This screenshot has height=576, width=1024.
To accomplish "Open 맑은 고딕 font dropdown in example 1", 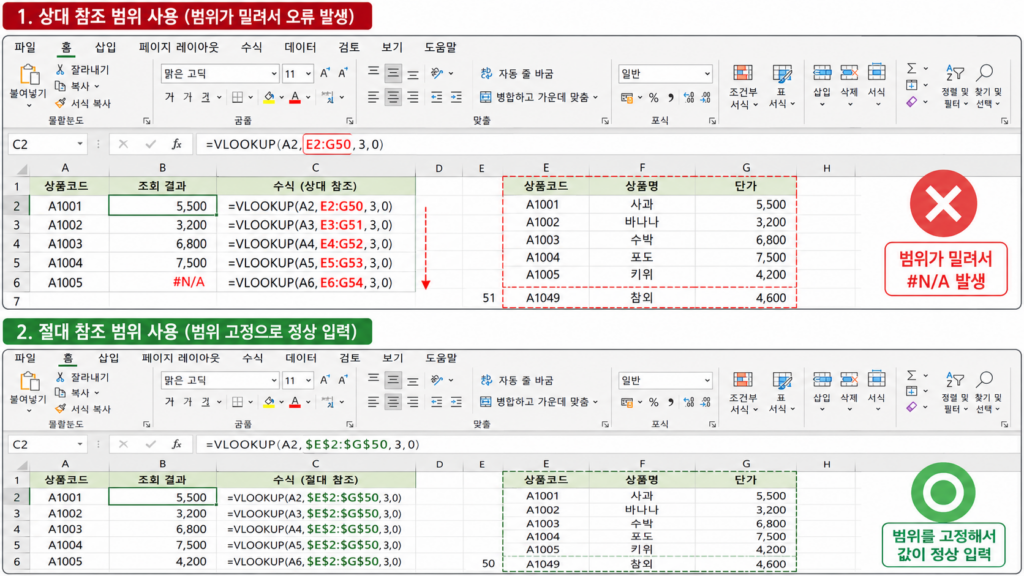I will click(x=274, y=74).
